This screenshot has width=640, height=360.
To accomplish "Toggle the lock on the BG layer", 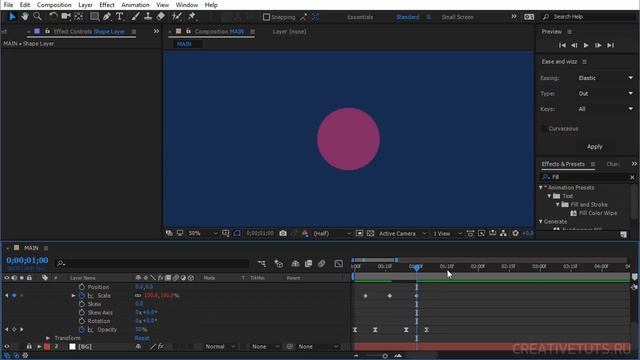I will pos(29,347).
